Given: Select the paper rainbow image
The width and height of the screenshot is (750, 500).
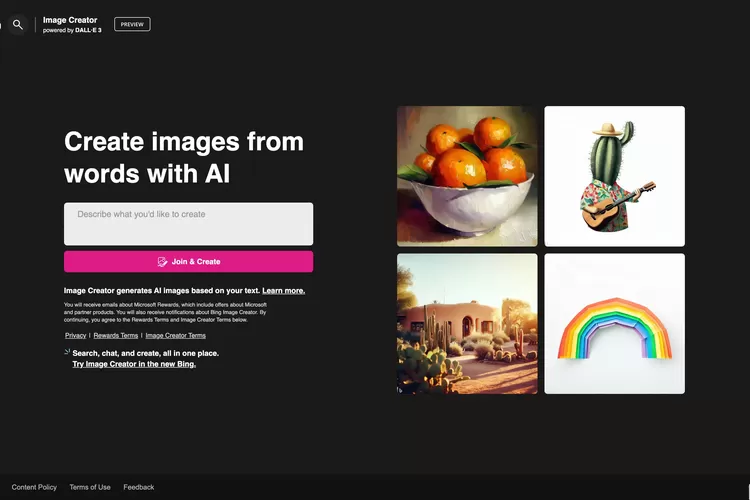Looking at the screenshot, I should point(614,323).
